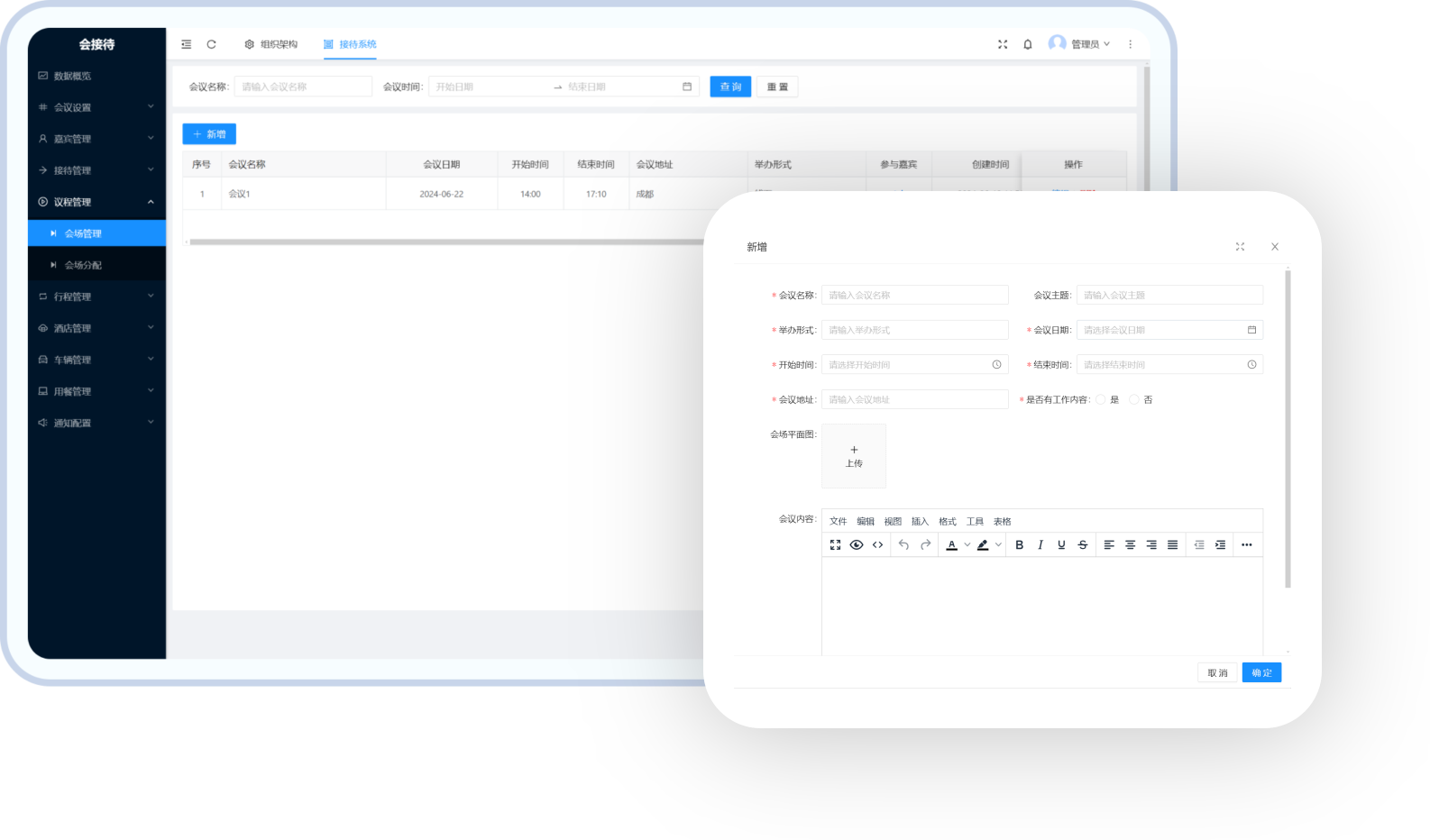Select 是 radio for 是否有工作内容

tap(1101, 400)
